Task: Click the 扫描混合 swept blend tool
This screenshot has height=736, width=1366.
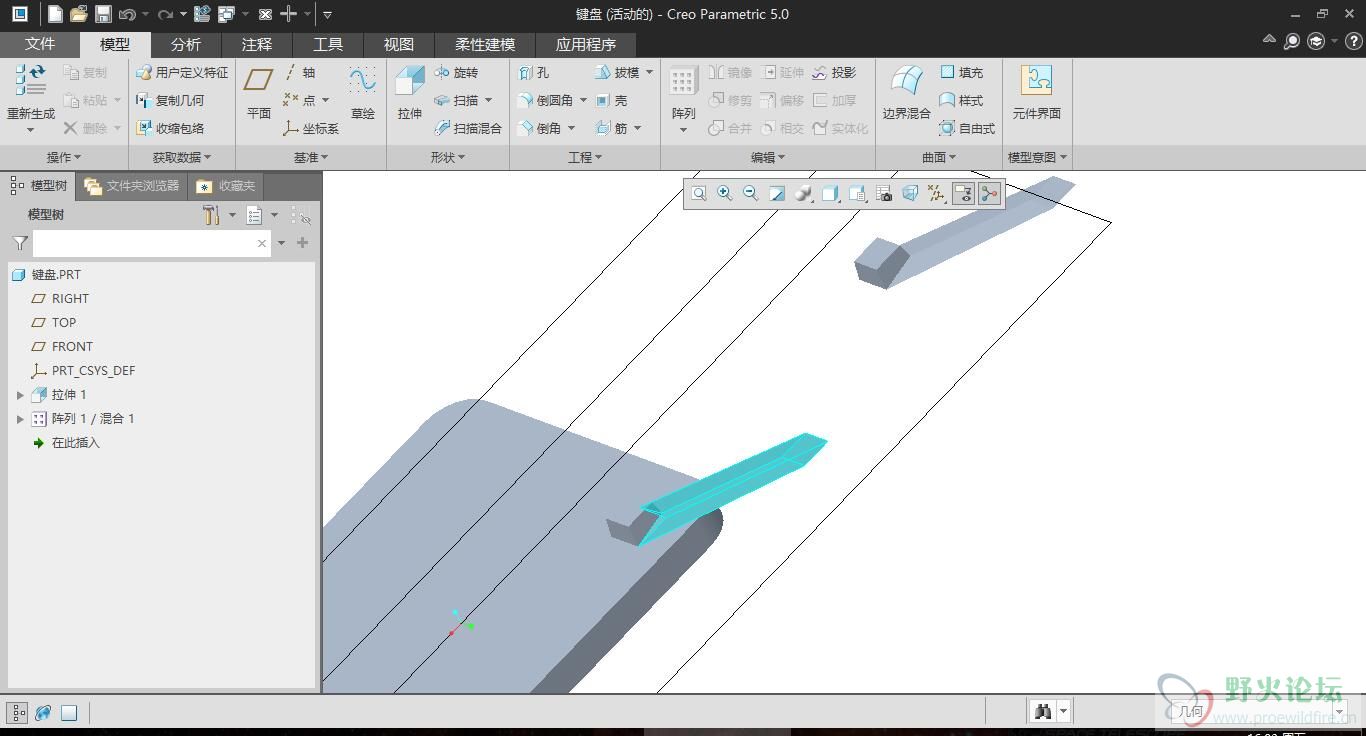Action: (x=468, y=128)
